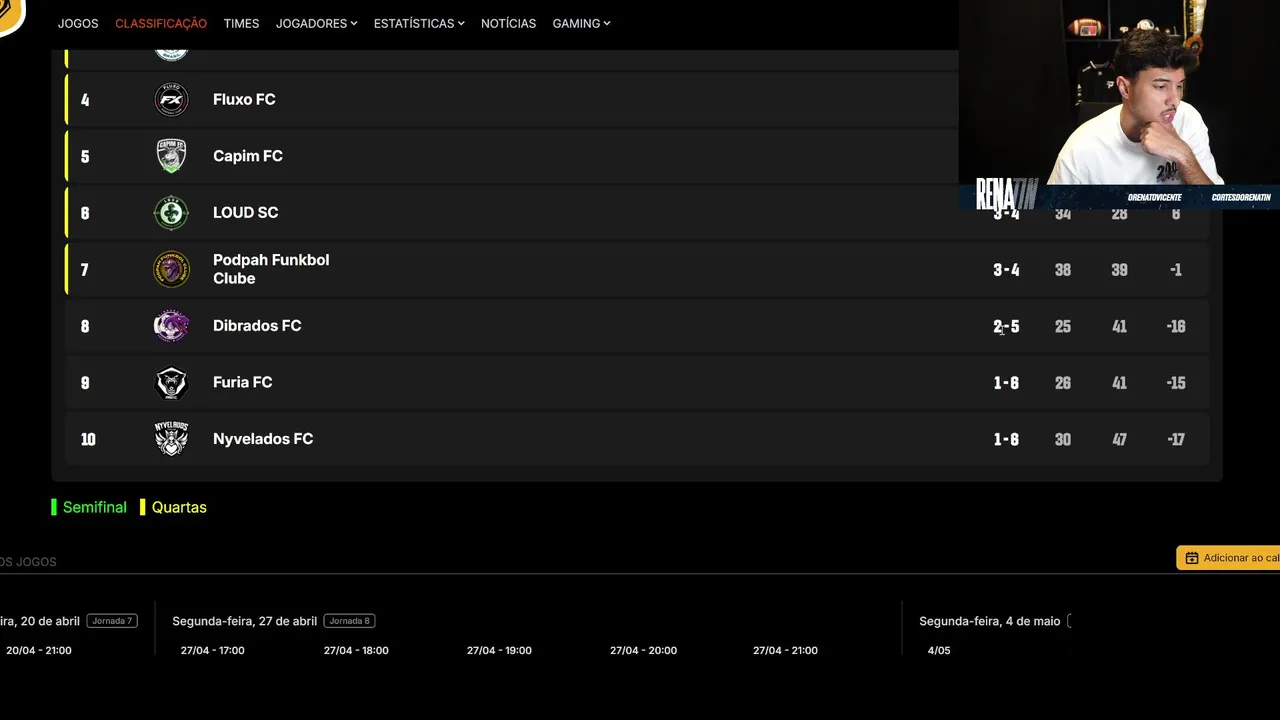Image resolution: width=1280 pixels, height=720 pixels.
Task: Click Podpah goals scored 38
Action: (1063, 270)
